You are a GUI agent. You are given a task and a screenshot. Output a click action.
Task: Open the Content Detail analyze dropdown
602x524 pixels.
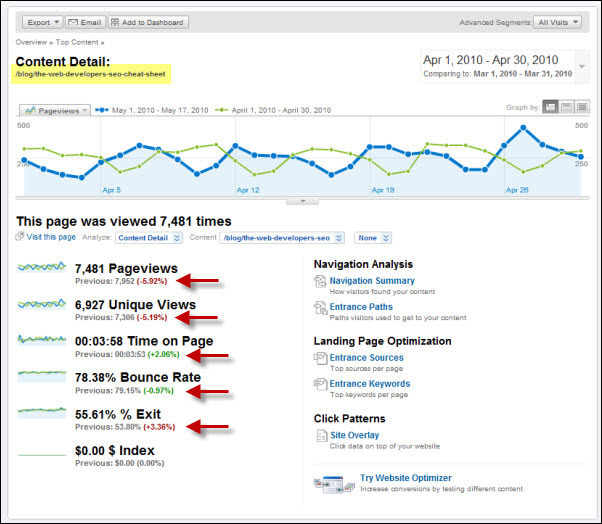(x=149, y=238)
